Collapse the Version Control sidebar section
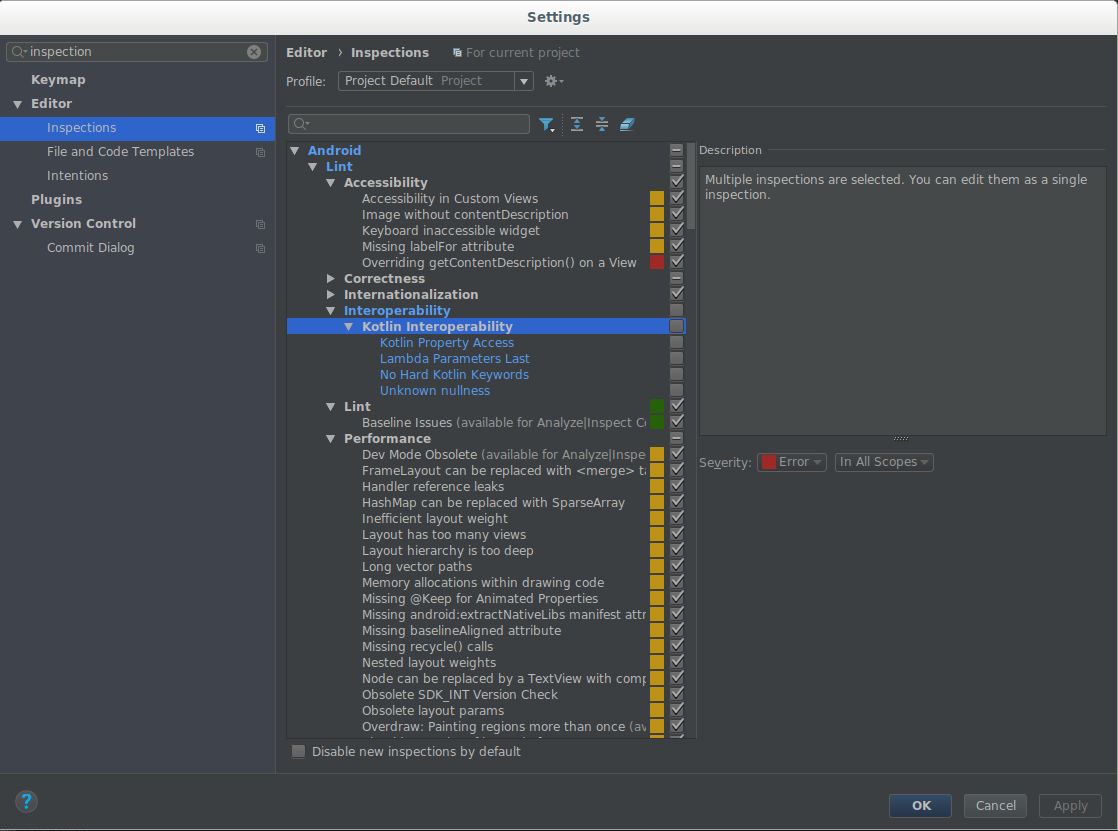Viewport: 1118px width, 831px height. pyautogui.click(x=17, y=224)
